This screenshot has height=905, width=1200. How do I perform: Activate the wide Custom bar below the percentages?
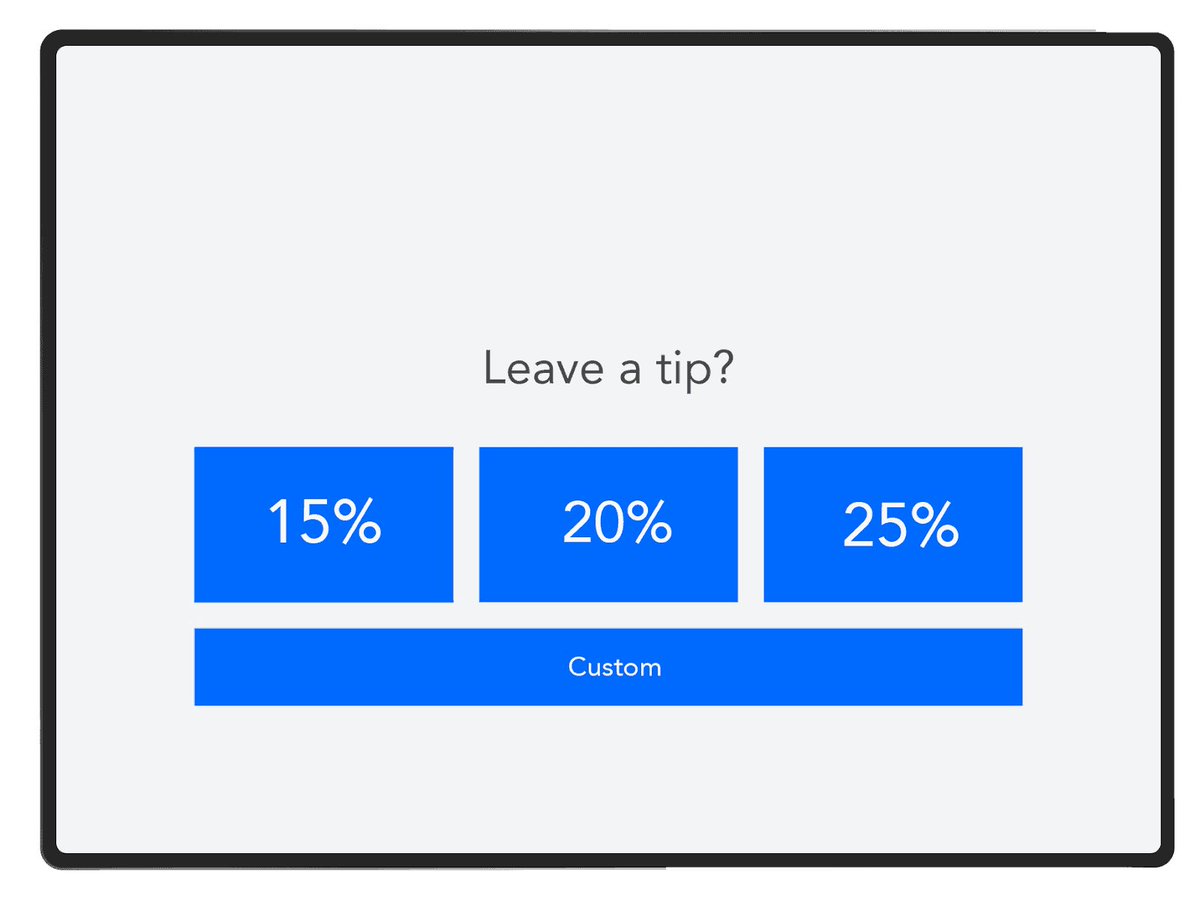point(608,667)
